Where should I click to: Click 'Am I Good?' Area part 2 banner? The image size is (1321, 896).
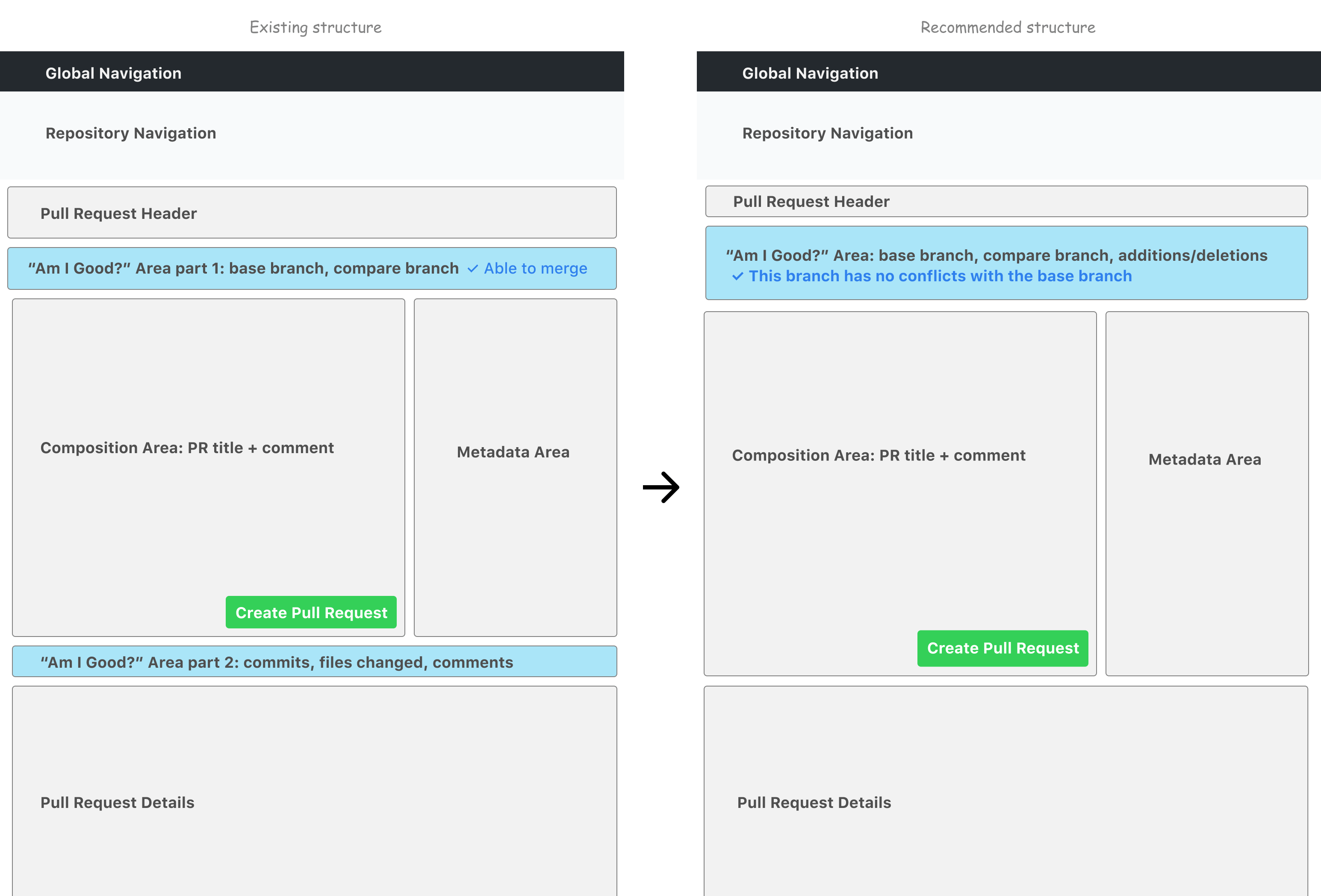pyautogui.click(x=314, y=661)
